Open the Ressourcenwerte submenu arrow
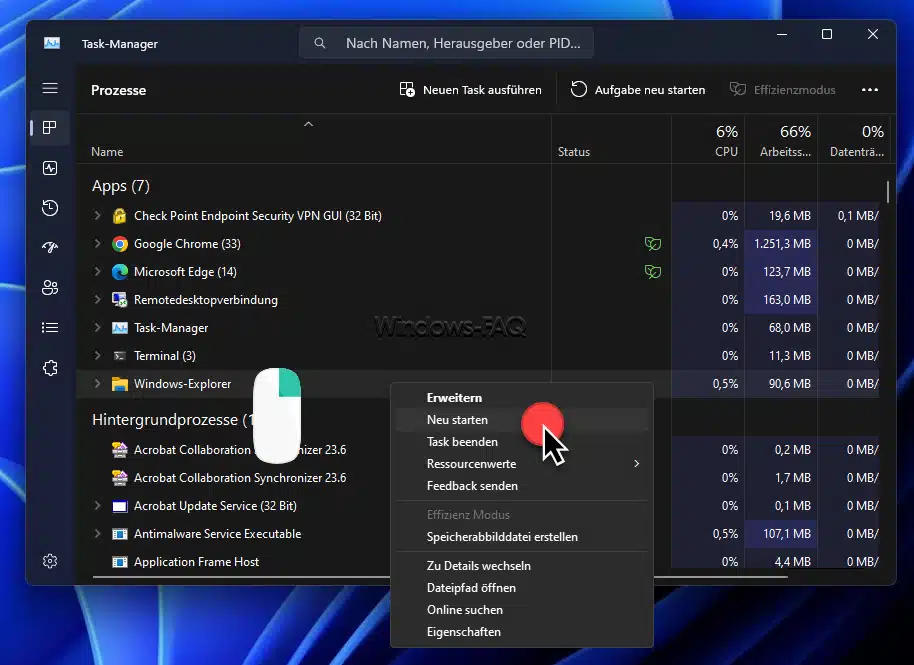The height and width of the screenshot is (665, 914). tap(637, 464)
